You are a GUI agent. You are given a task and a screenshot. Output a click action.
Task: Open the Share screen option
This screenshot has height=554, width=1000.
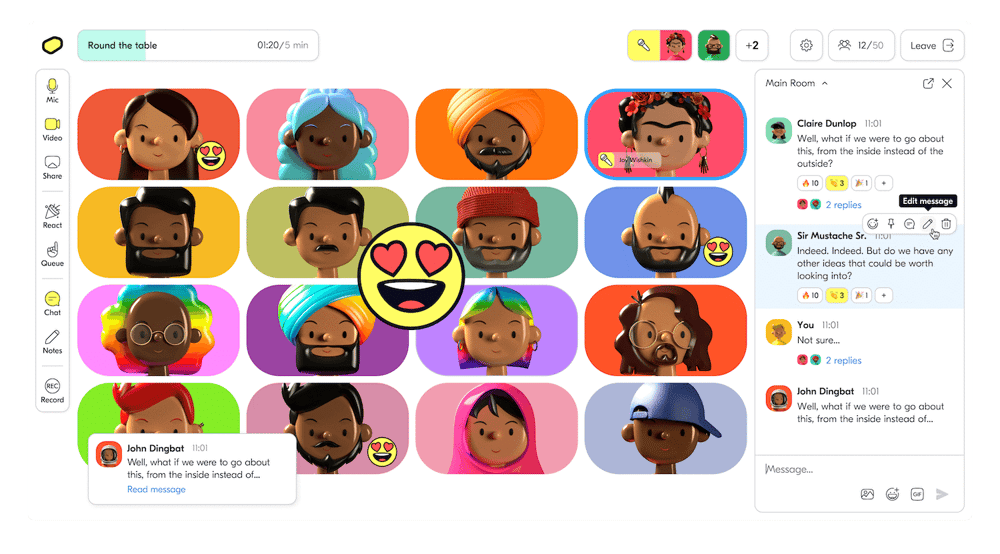pos(52,168)
